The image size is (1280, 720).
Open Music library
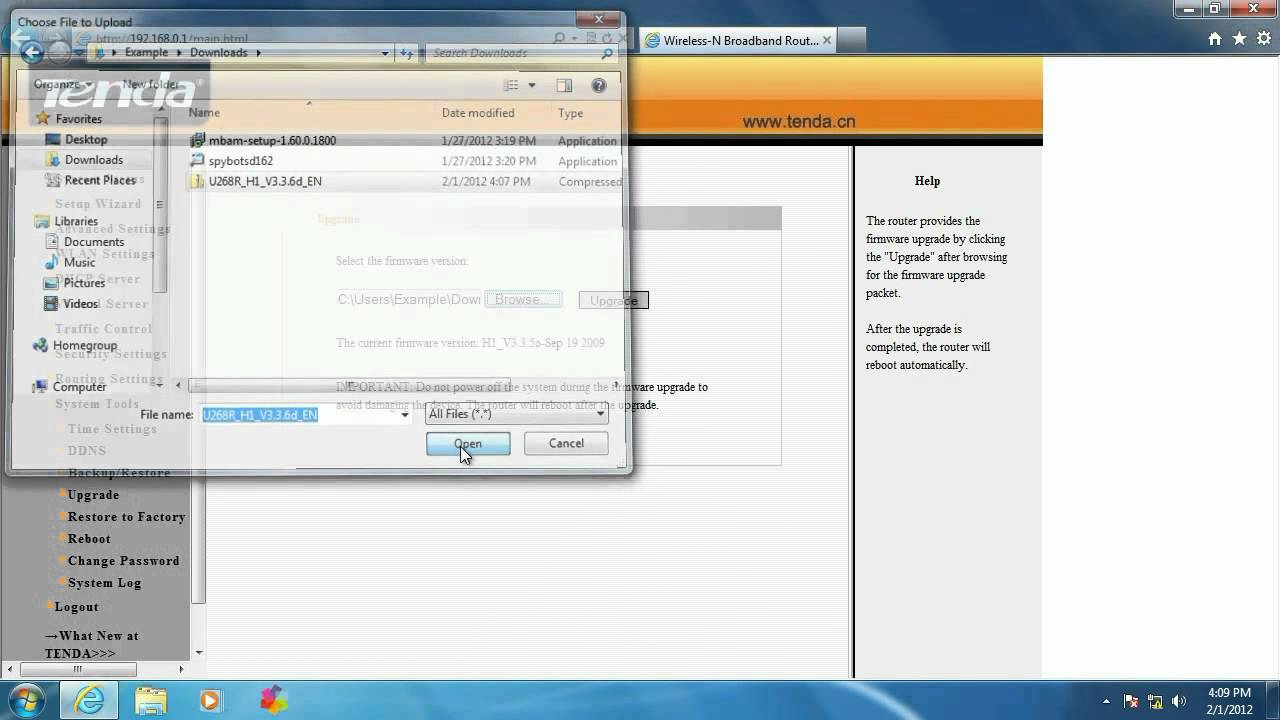click(x=79, y=263)
